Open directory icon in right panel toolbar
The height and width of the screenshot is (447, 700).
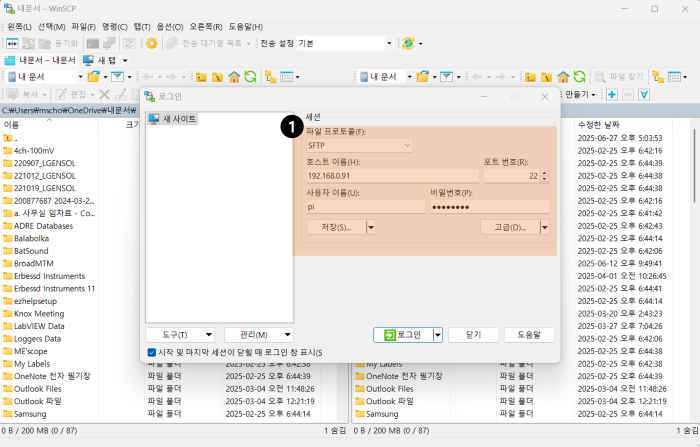pos(423,77)
